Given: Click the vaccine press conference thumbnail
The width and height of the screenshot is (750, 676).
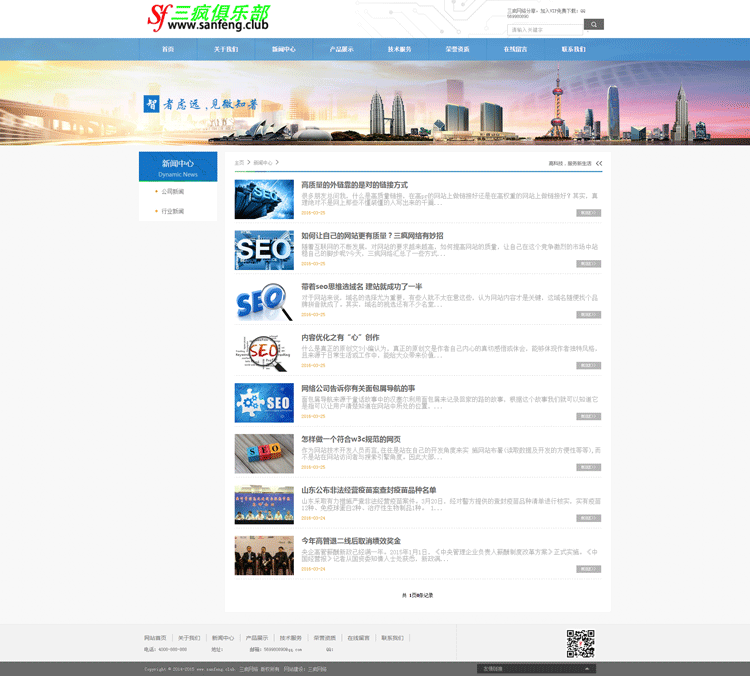Looking at the screenshot, I should [x=264, y=505].
